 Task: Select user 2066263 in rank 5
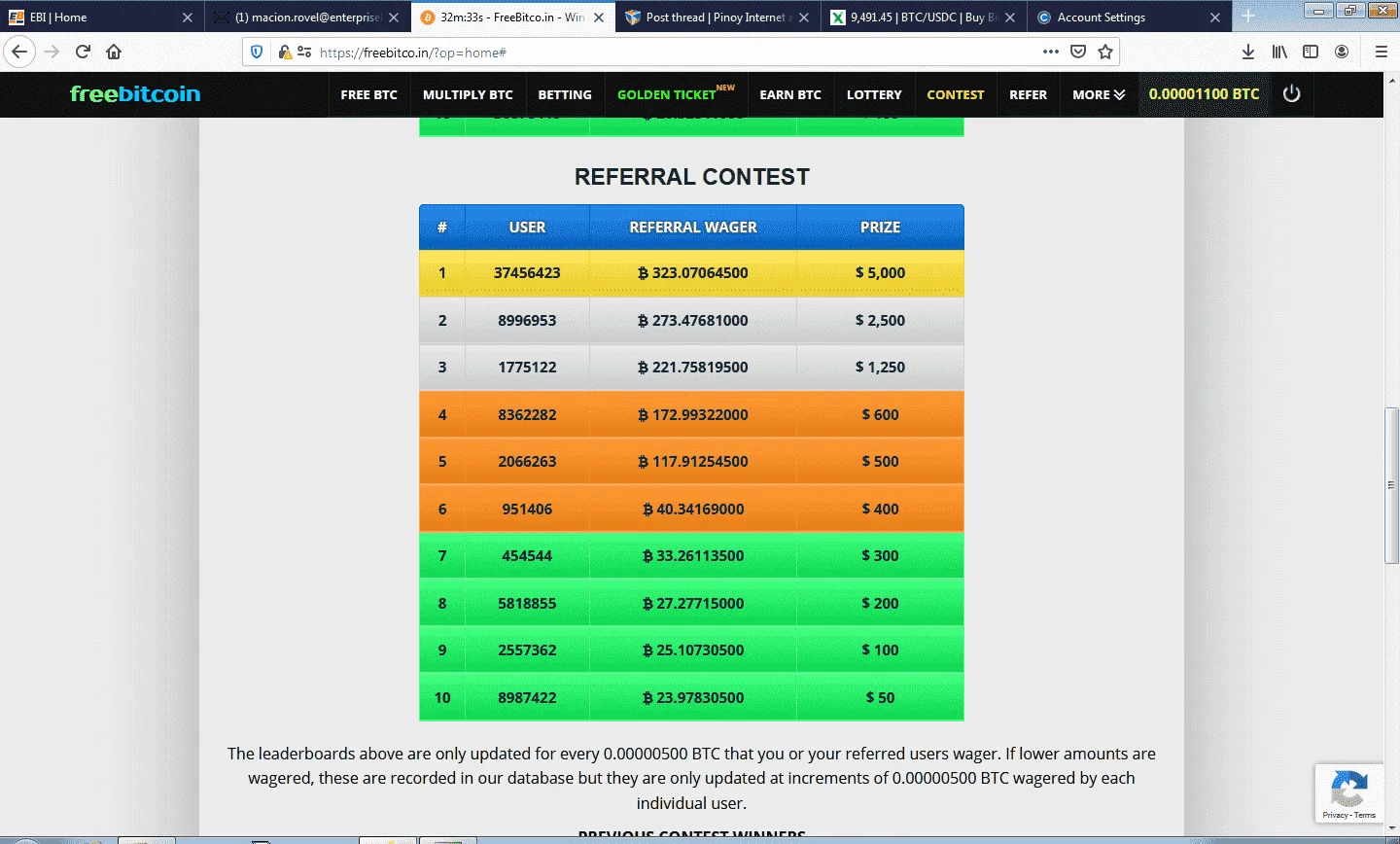(x=527, y=462)
